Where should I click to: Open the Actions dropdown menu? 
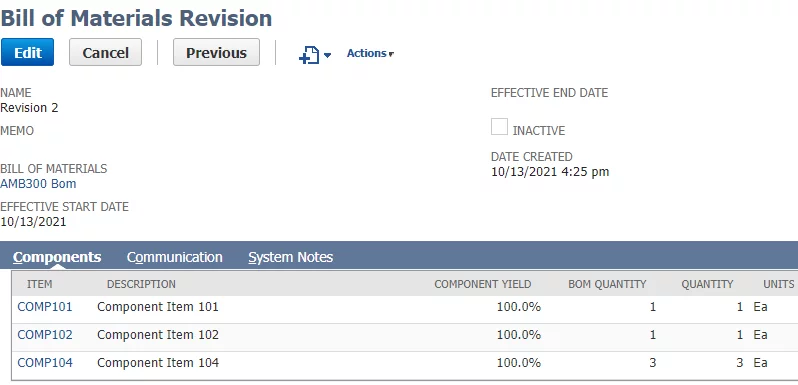pyautogui.click(x=370, y=53)
